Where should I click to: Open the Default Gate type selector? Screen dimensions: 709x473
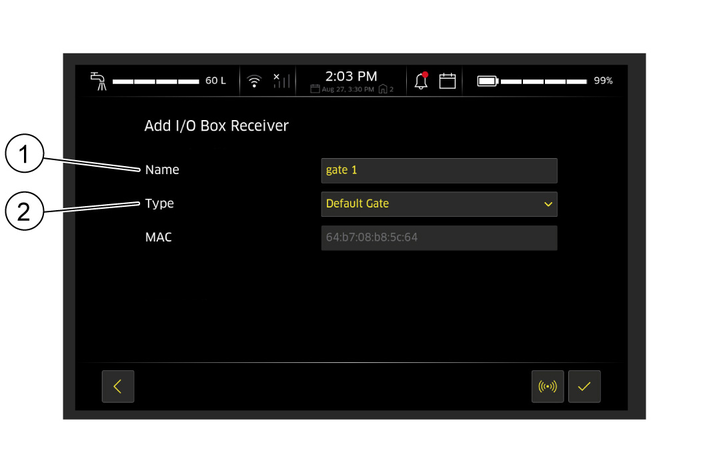[438, 204]
